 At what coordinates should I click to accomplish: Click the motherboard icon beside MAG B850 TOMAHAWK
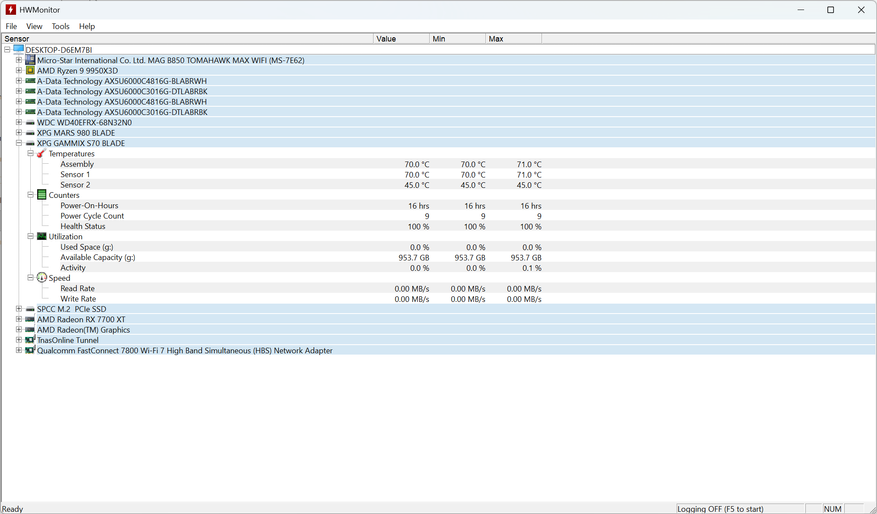[x=30, y=60]
